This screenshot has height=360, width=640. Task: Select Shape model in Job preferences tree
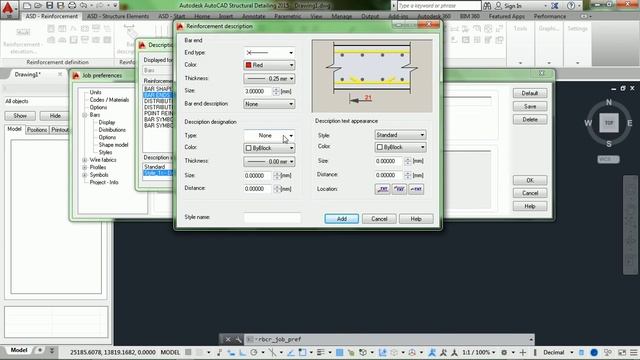coord(113,145)
